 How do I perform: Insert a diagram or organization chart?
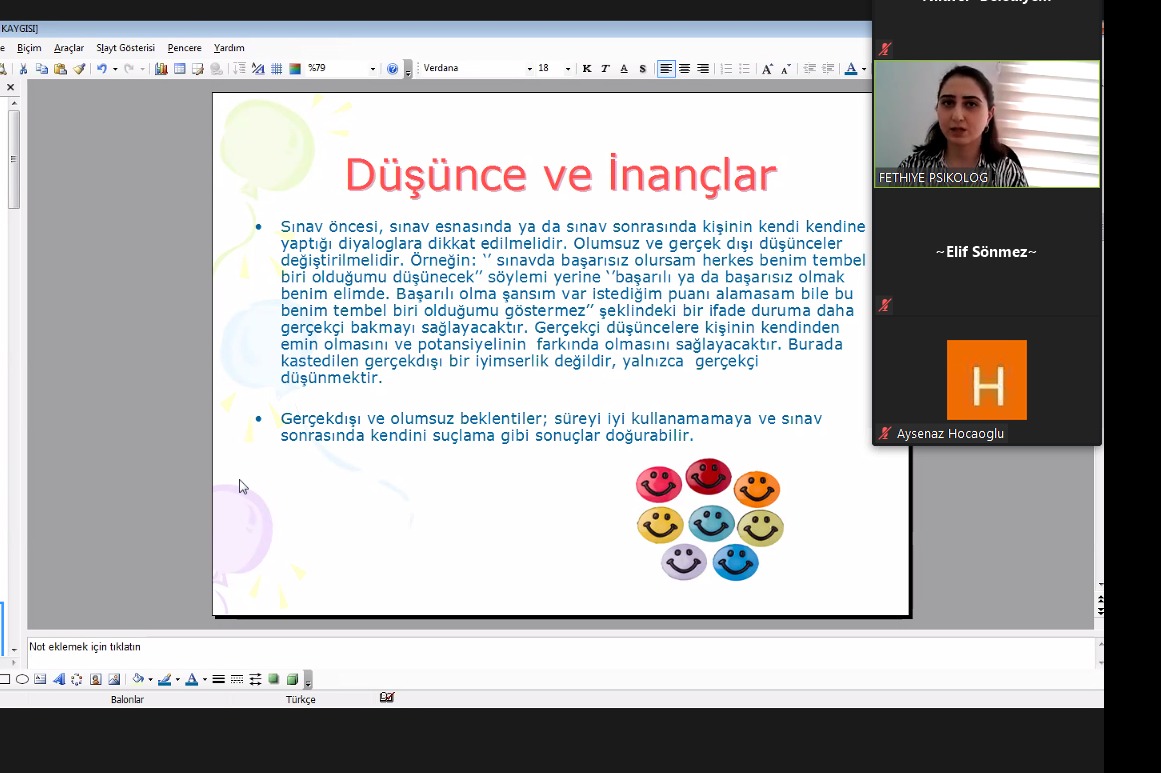pyautogui.click(x=77, y=679)
